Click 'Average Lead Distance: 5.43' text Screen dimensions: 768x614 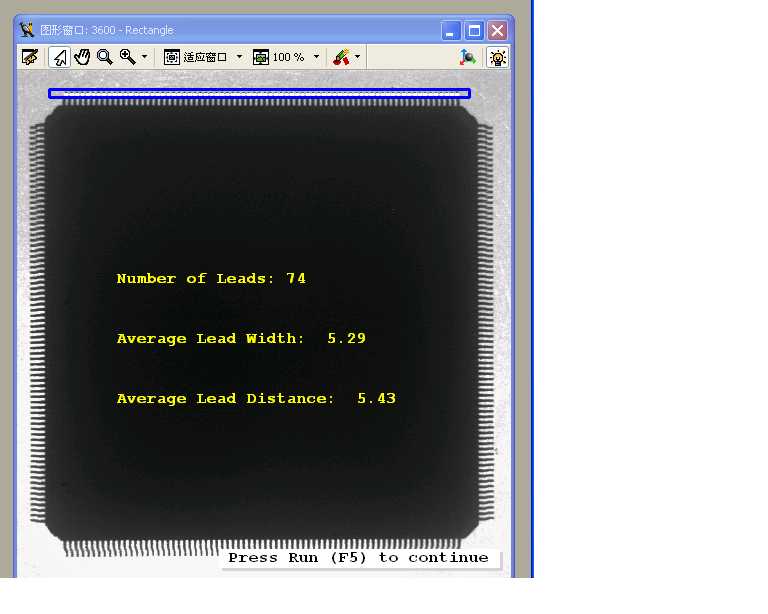pyautogui.click(x=256, y=399)
